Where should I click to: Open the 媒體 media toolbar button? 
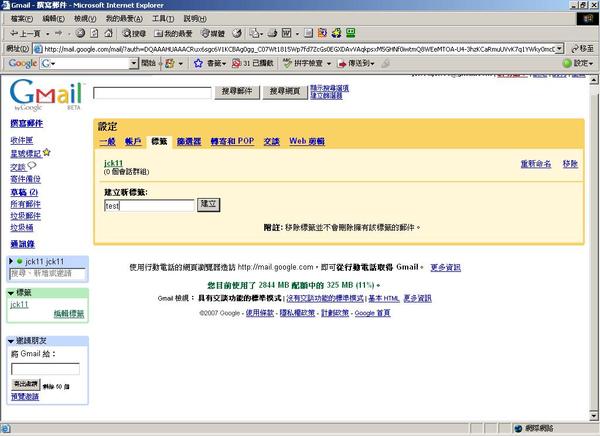213,33
